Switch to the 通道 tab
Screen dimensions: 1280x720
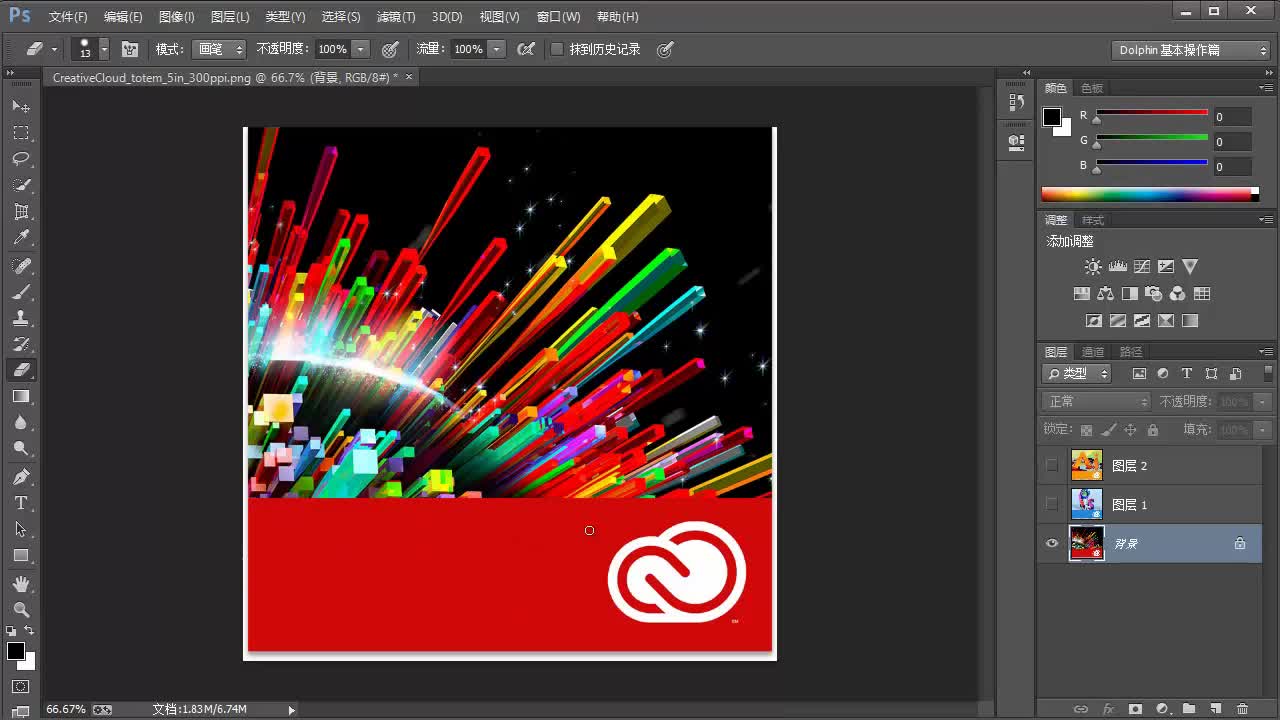1092,351
